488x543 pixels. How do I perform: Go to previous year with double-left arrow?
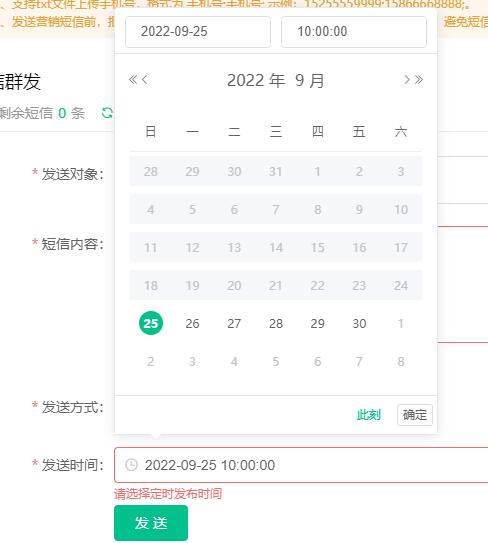pos(133,80)
